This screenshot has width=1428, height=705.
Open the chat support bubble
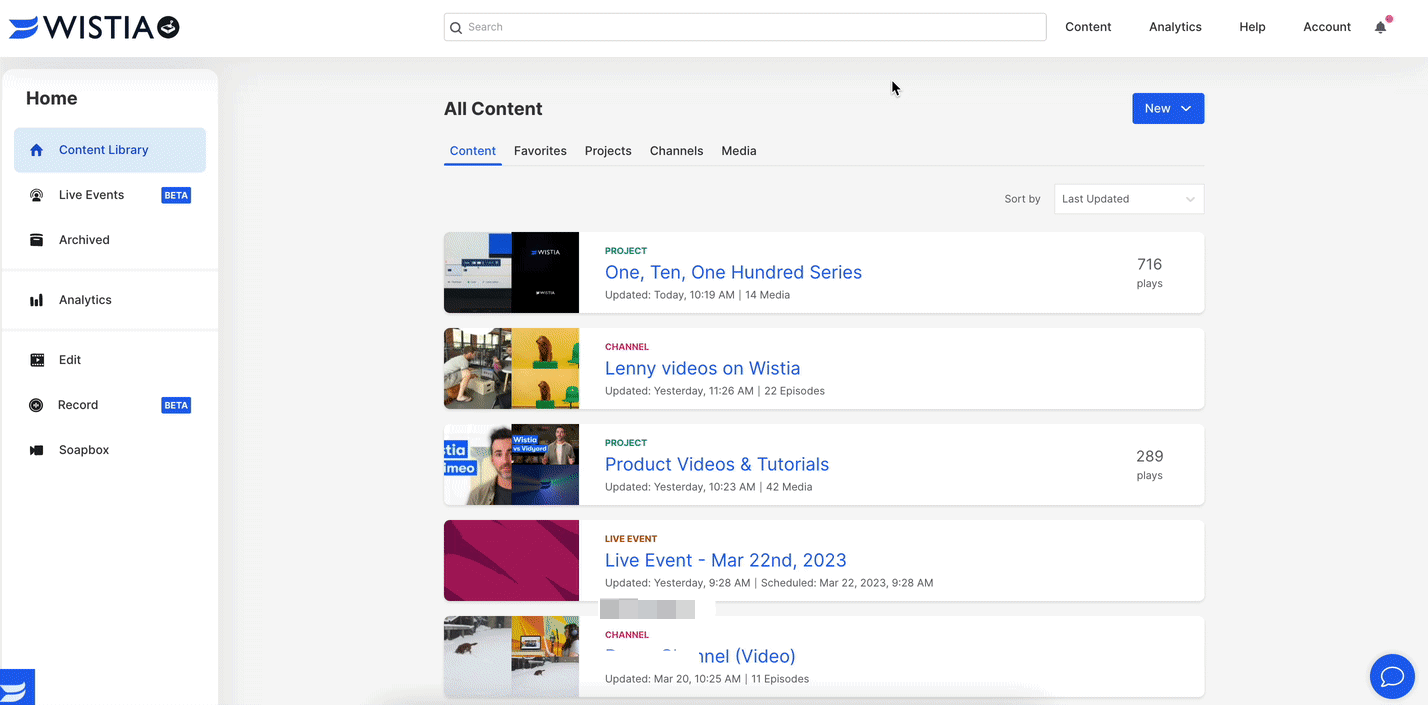tap(1392, 677)
